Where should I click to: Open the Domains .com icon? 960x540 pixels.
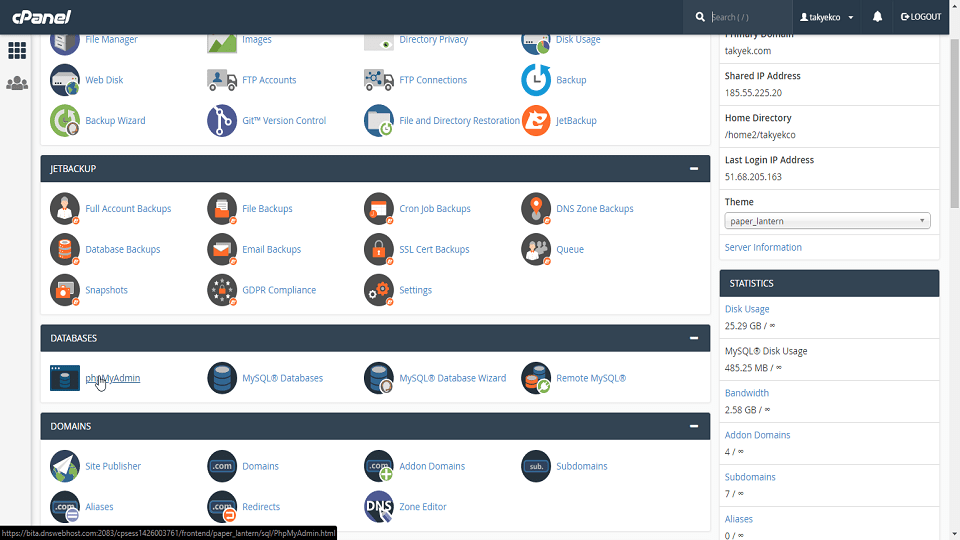tap(222, 466)
